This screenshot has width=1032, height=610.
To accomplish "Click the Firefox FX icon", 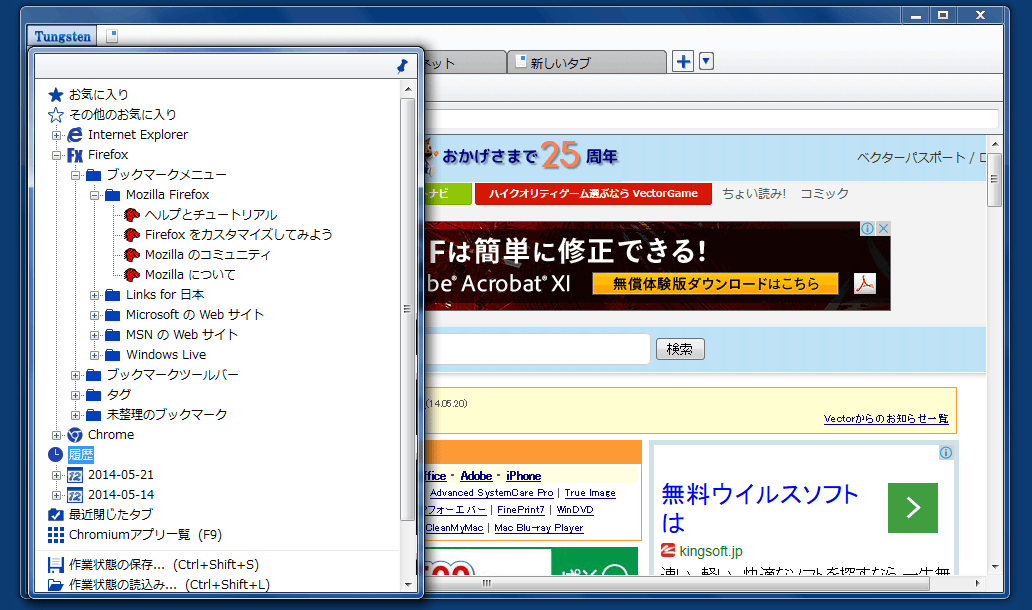I will click(75, 155).
